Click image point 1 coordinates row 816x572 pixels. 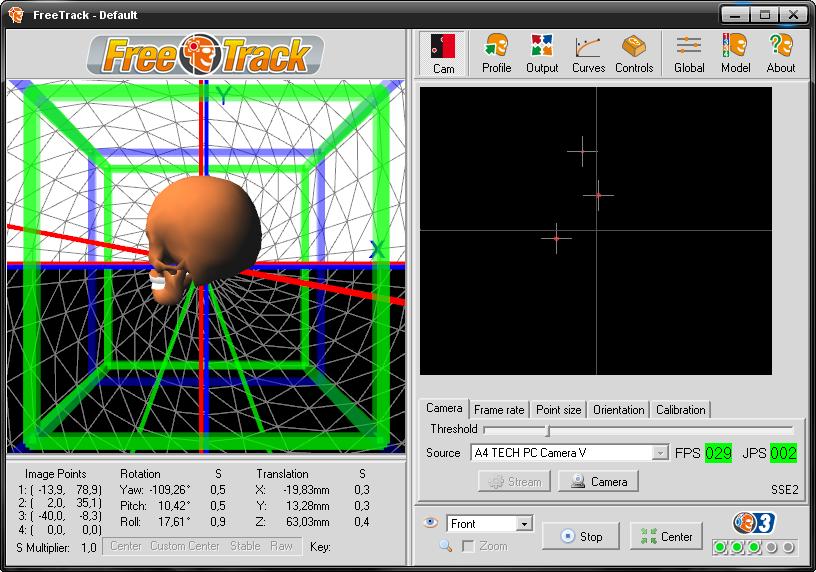click(x=59, y=490)
